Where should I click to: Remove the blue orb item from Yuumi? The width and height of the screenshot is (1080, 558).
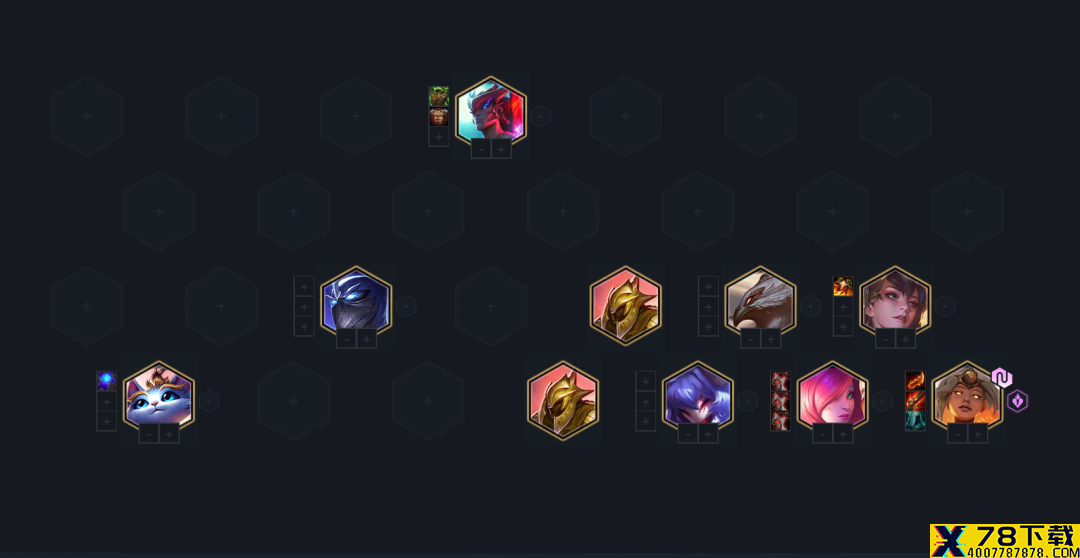click(106, 381)
